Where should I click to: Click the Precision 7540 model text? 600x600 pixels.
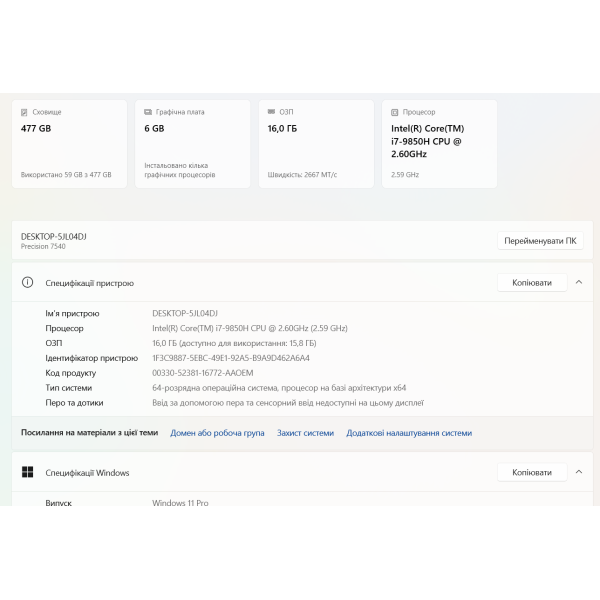tap(43, 246)
